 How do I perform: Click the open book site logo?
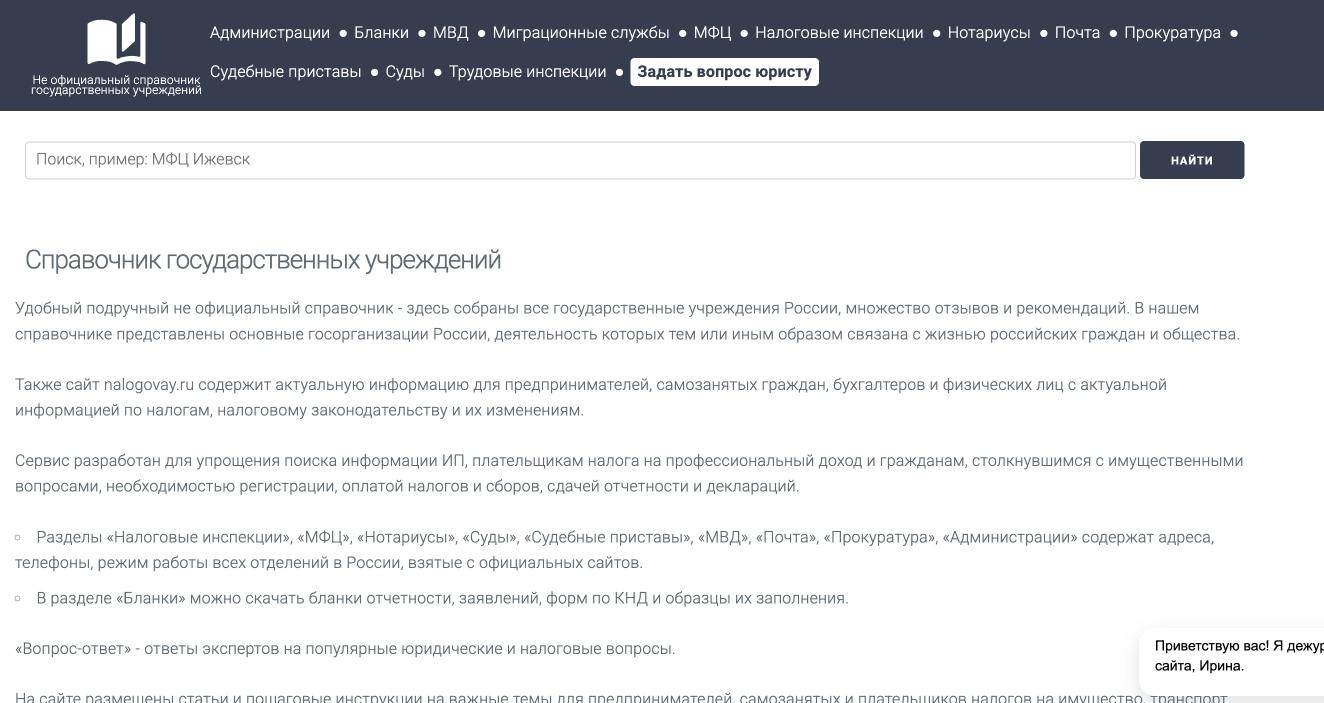(116, 41)
